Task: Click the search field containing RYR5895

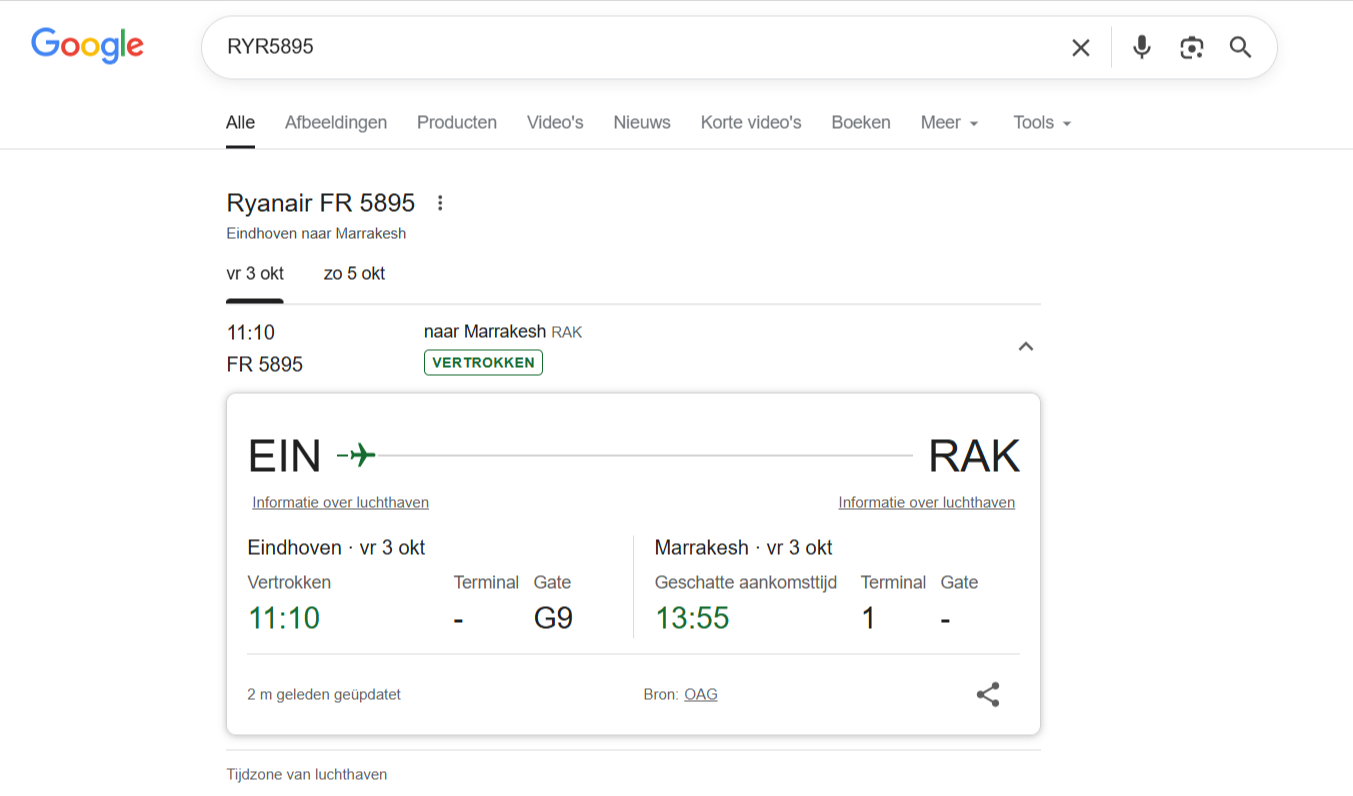Action: [x=630, y=47]
